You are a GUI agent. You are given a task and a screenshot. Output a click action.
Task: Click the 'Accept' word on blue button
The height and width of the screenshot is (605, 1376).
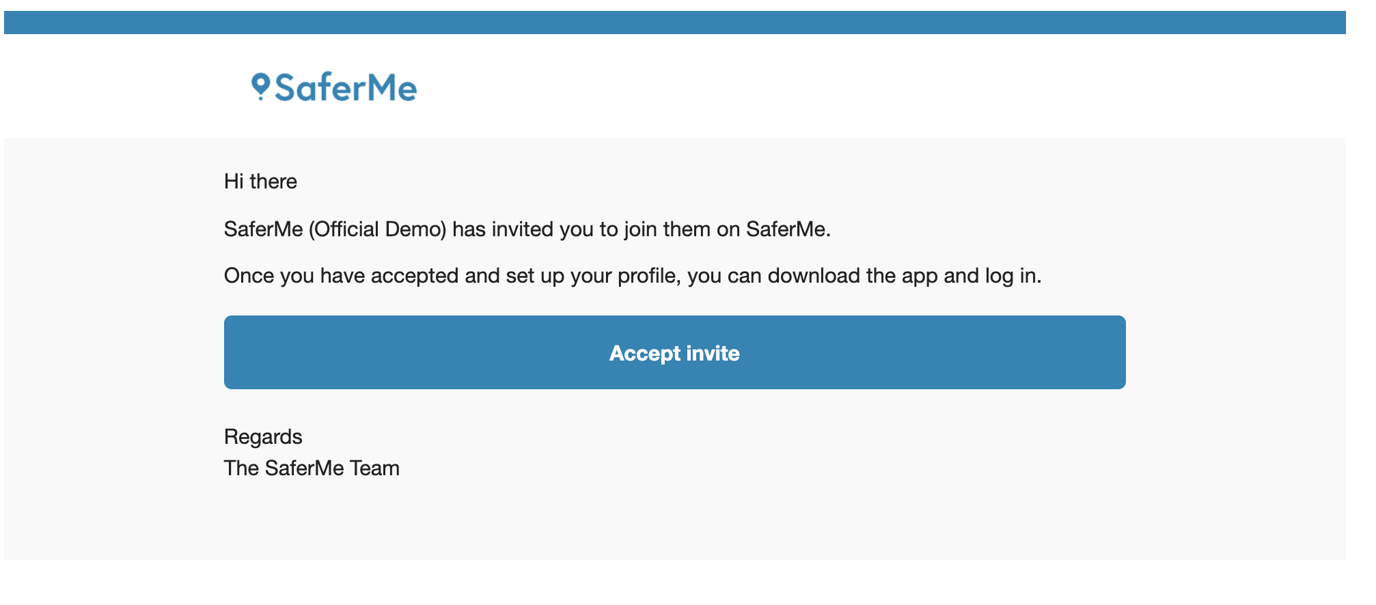point(641,353)
